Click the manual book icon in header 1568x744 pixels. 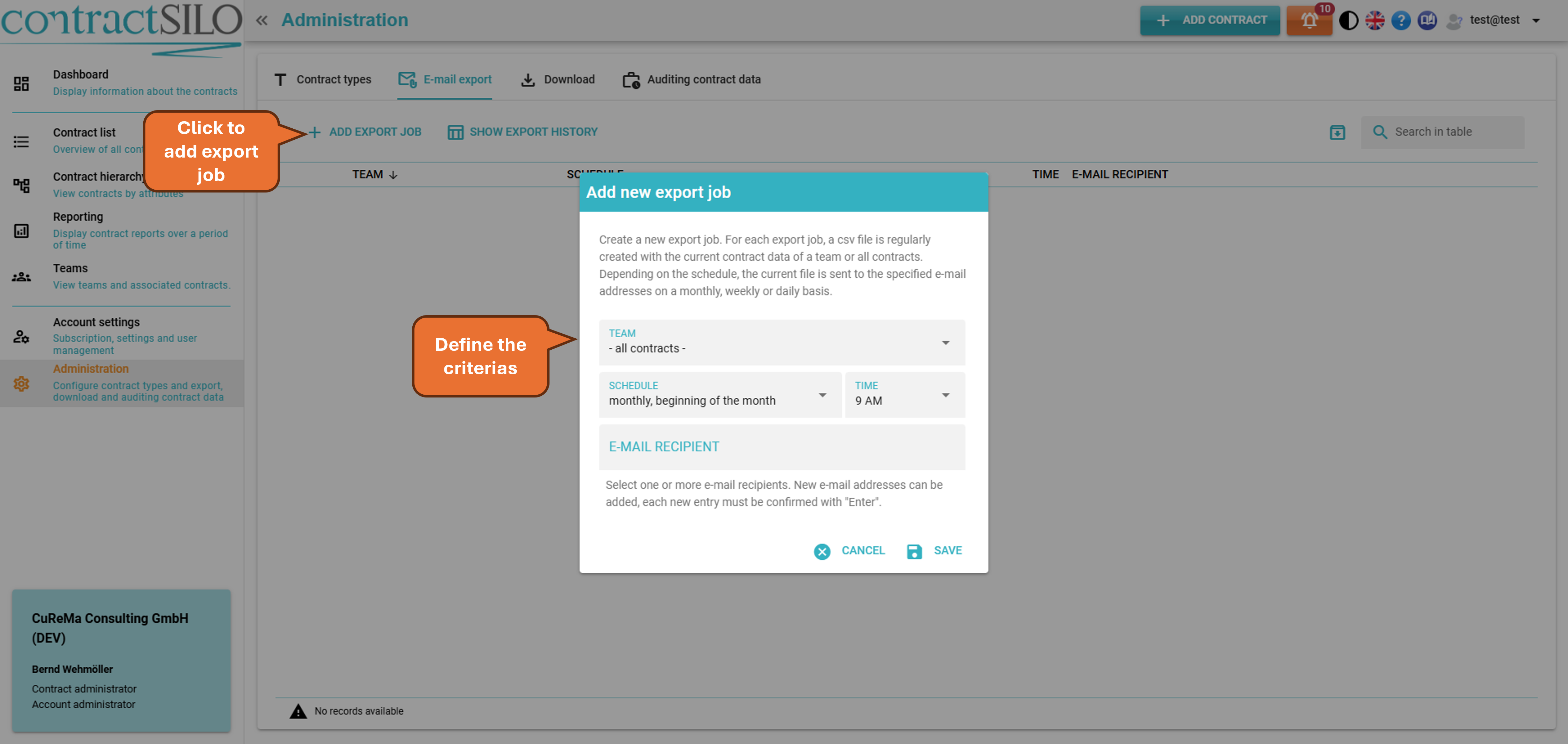[x=1427, y=21]
